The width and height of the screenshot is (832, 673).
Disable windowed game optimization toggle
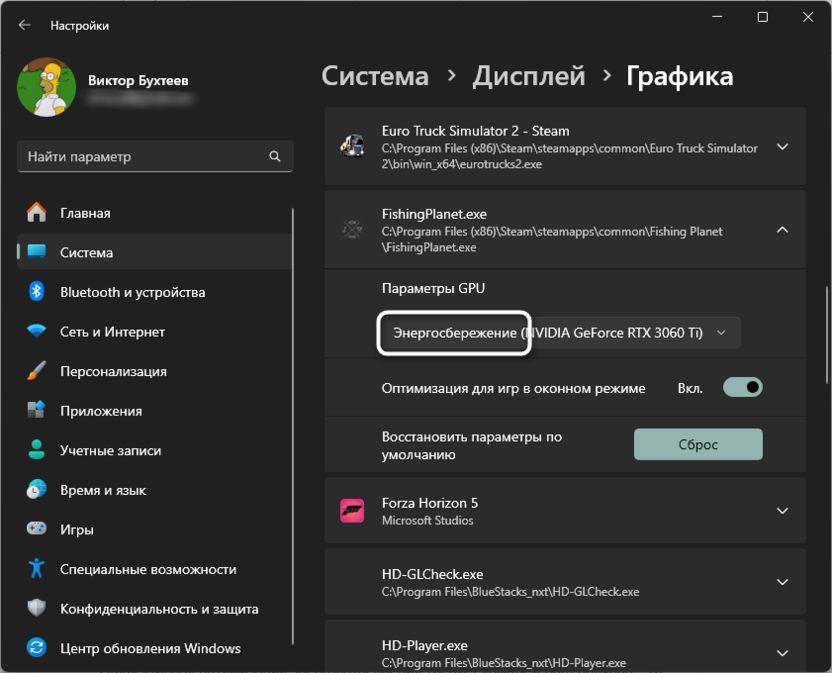pos(742,387)
